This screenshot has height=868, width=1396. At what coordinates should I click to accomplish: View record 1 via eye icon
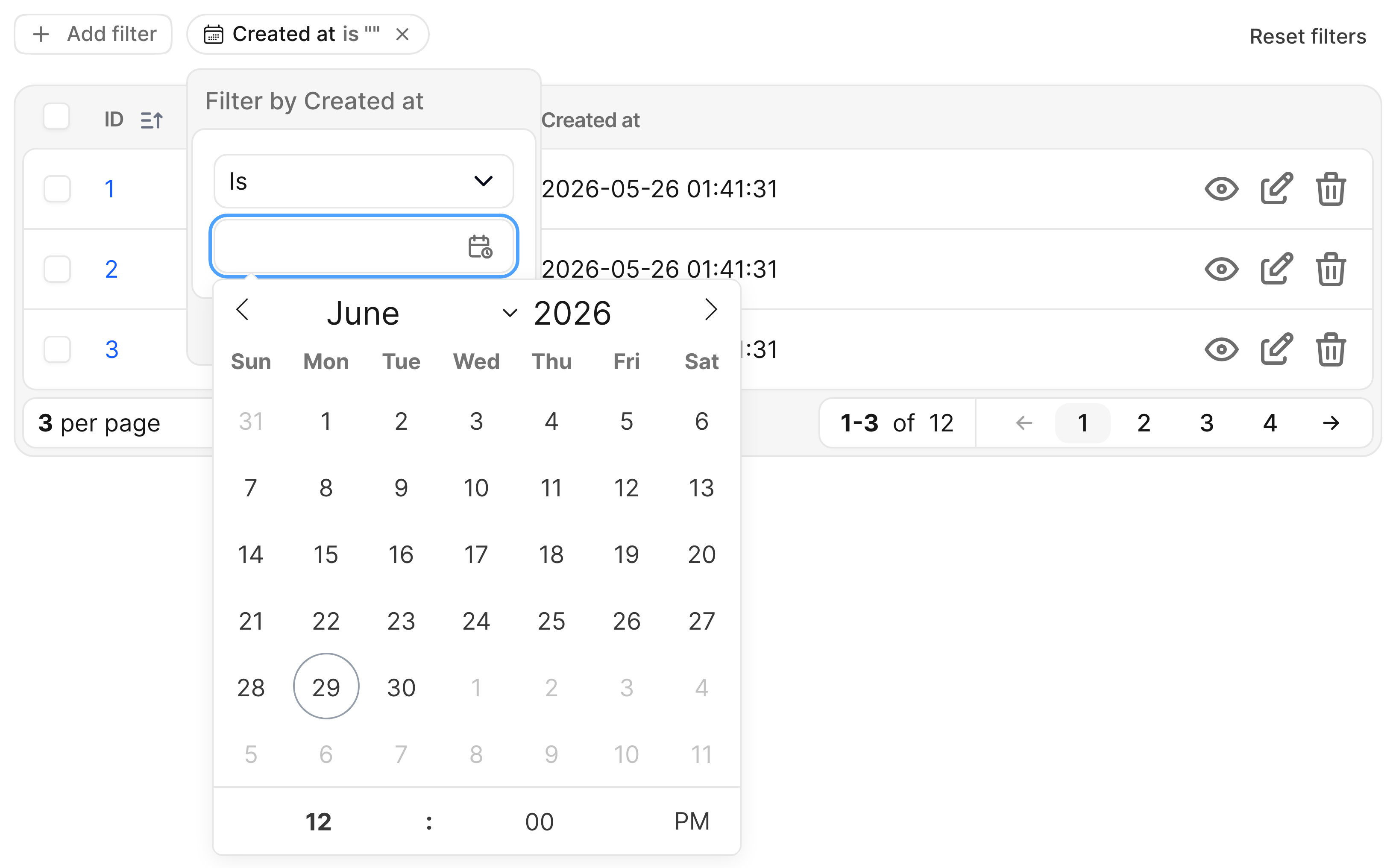click(x=1221, y=189)
